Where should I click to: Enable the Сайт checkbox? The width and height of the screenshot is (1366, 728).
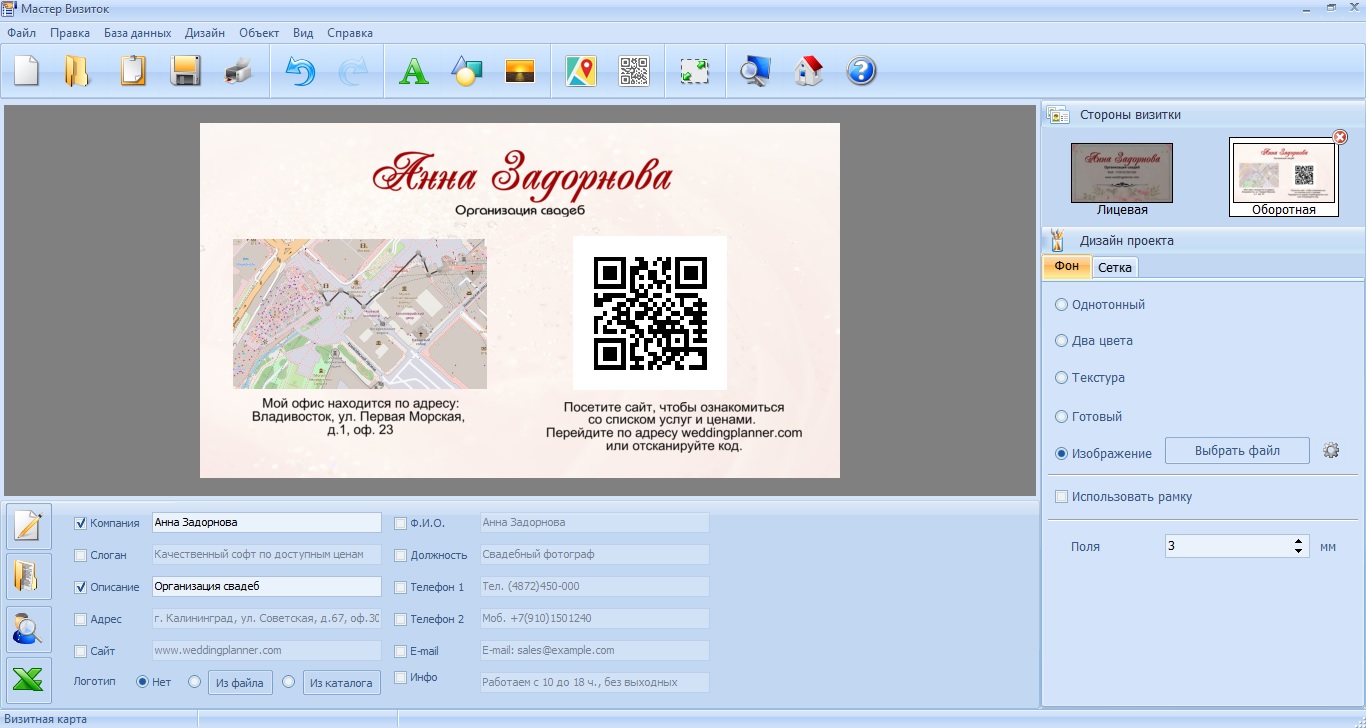81,651
